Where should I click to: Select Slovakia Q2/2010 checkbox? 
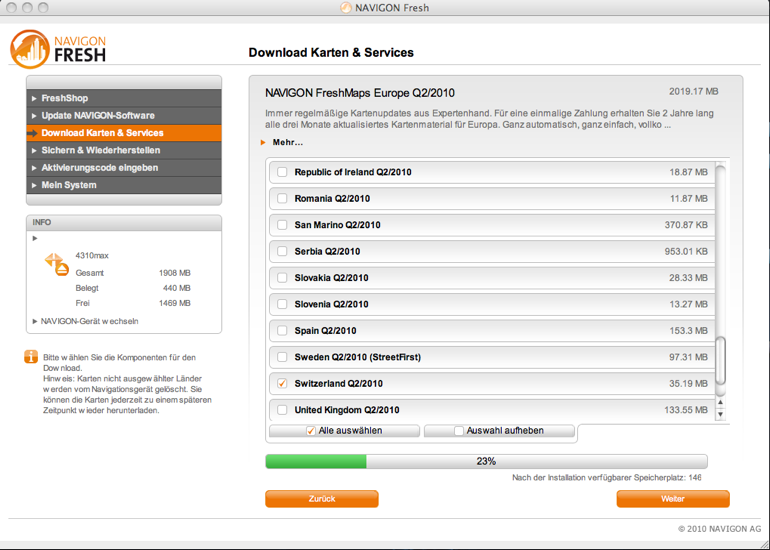coord(282,278)
